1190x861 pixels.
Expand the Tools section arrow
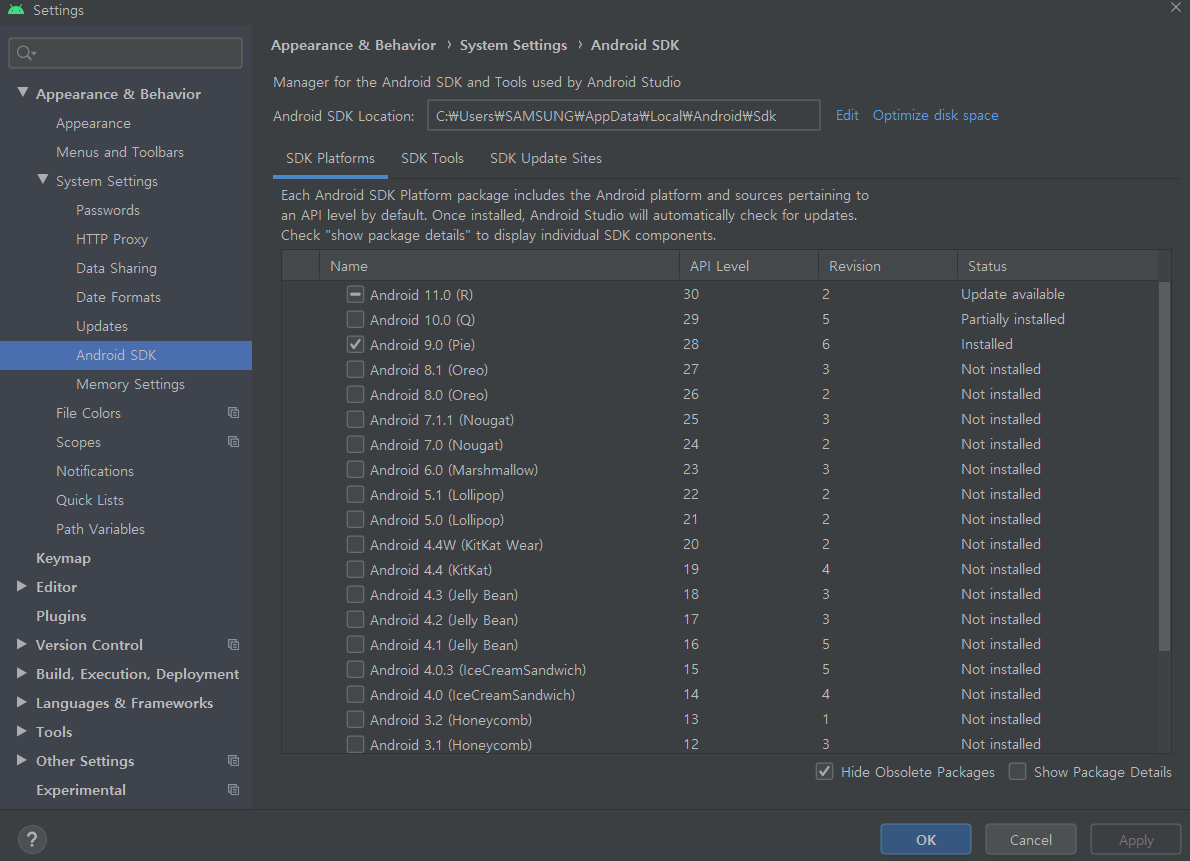tap(21, 731)
